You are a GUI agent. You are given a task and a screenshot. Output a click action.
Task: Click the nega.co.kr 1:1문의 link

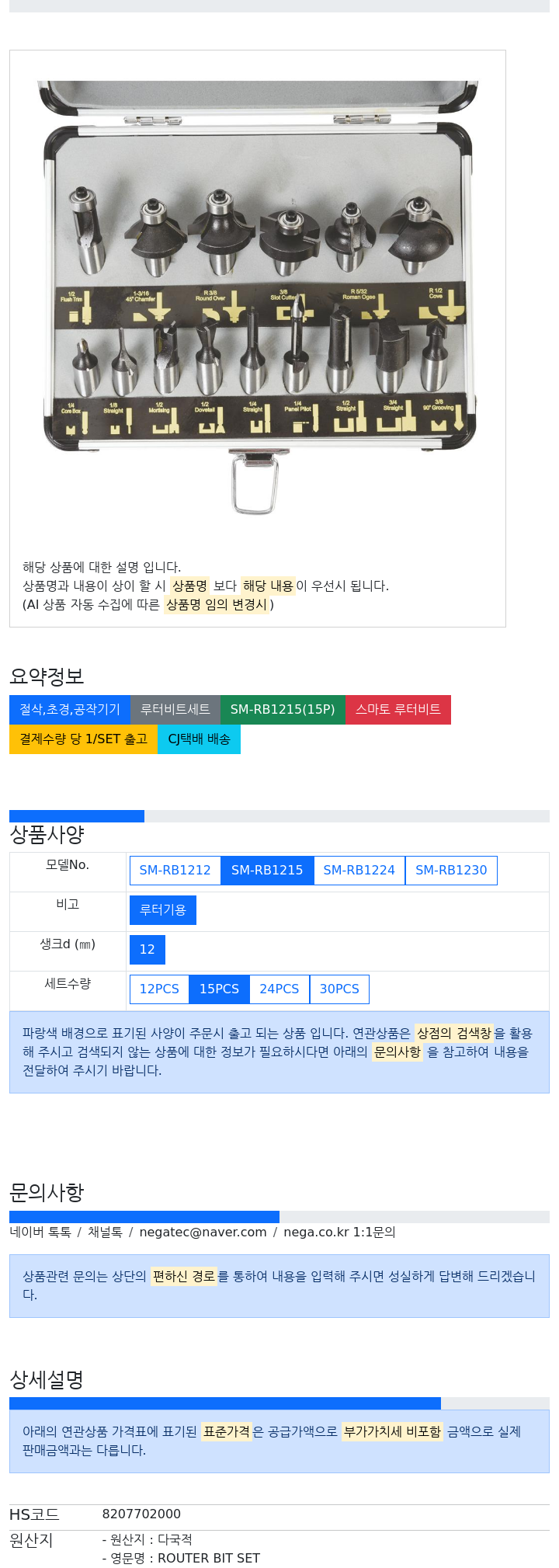(x=339, y=1232)
